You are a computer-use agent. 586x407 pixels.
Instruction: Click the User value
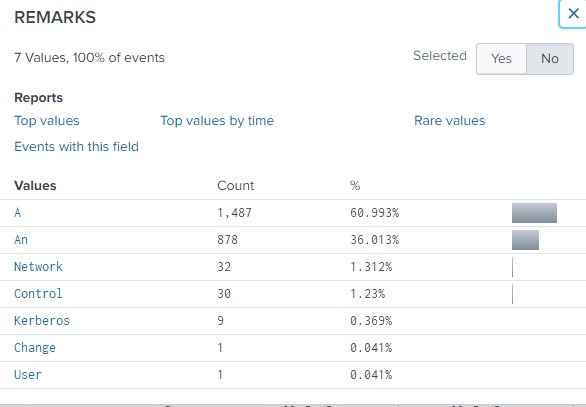click(x=28, y=374)
